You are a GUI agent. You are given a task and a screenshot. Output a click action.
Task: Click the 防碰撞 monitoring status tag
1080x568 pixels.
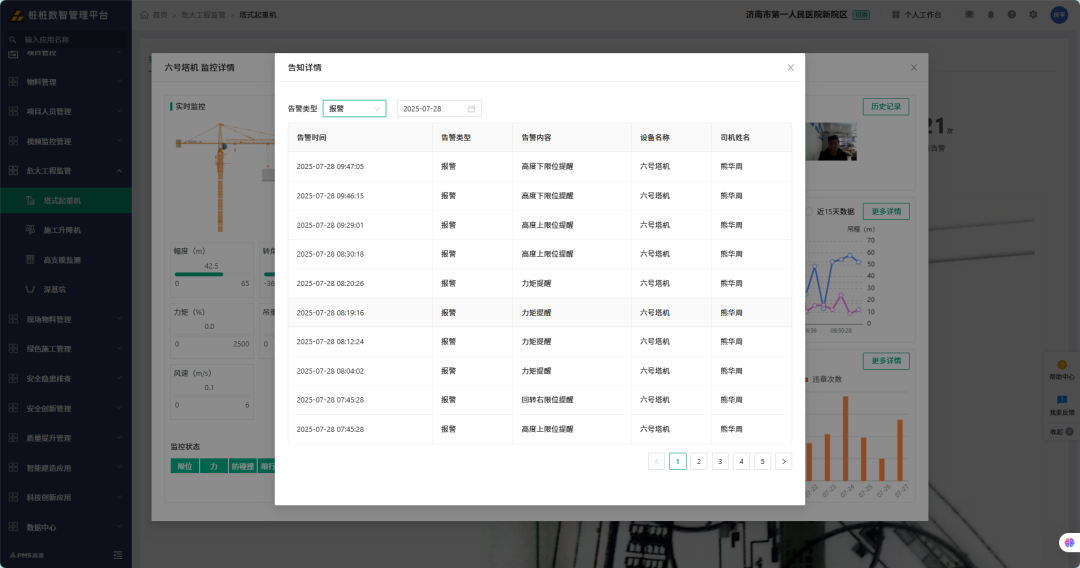[242, 466]
